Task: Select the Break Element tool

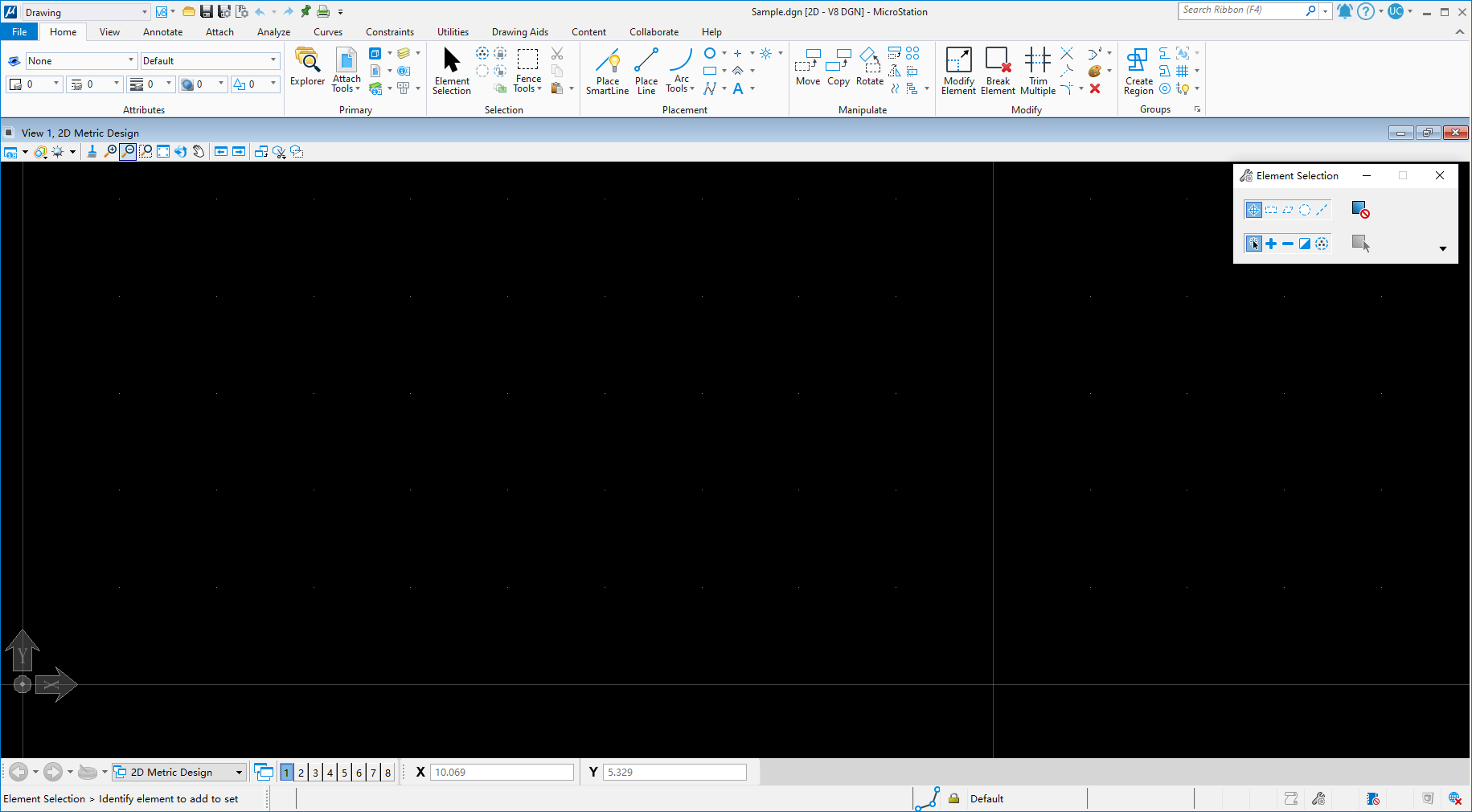Action: [998, 71]
